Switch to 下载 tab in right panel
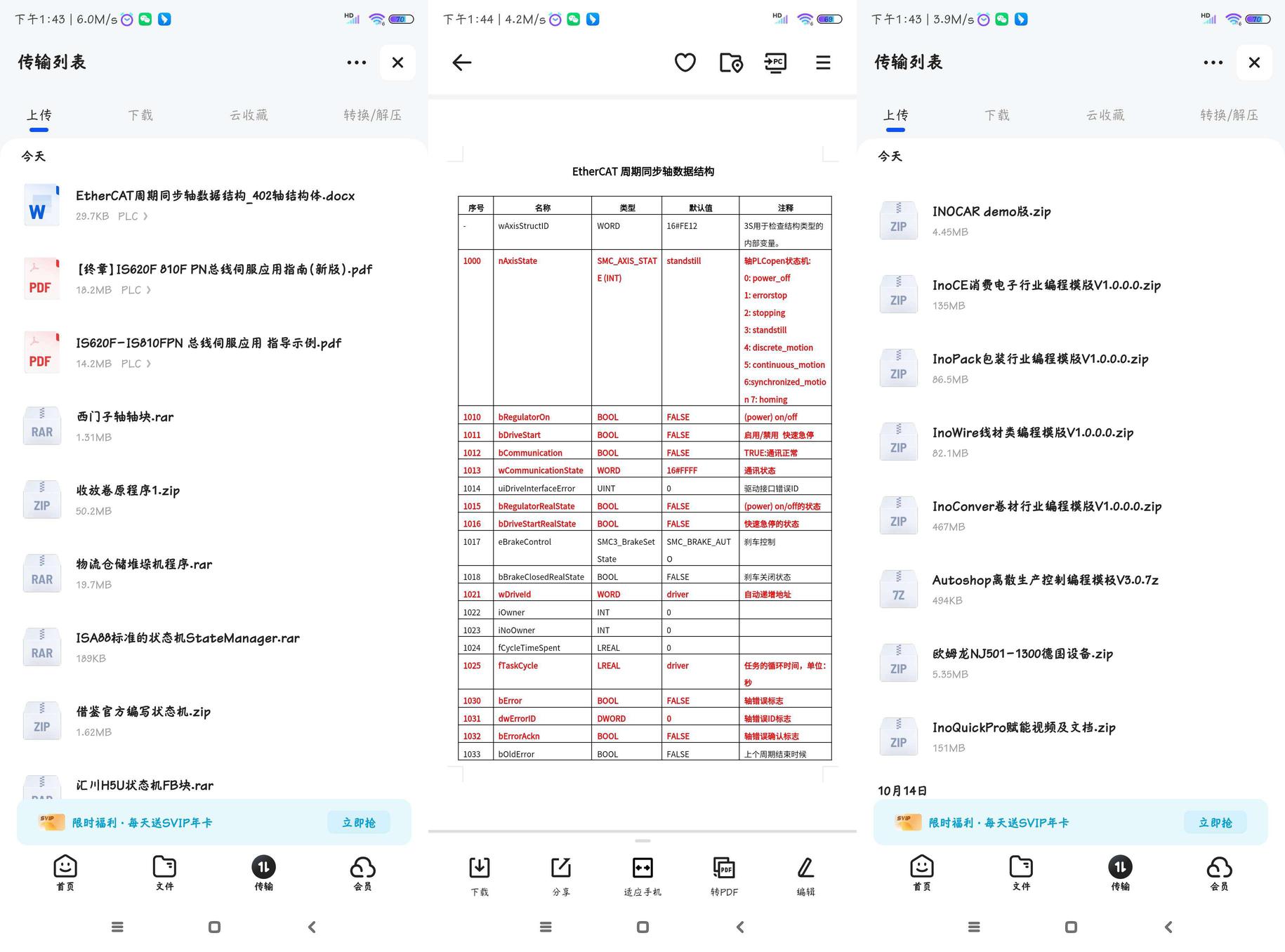 point(997,115)
